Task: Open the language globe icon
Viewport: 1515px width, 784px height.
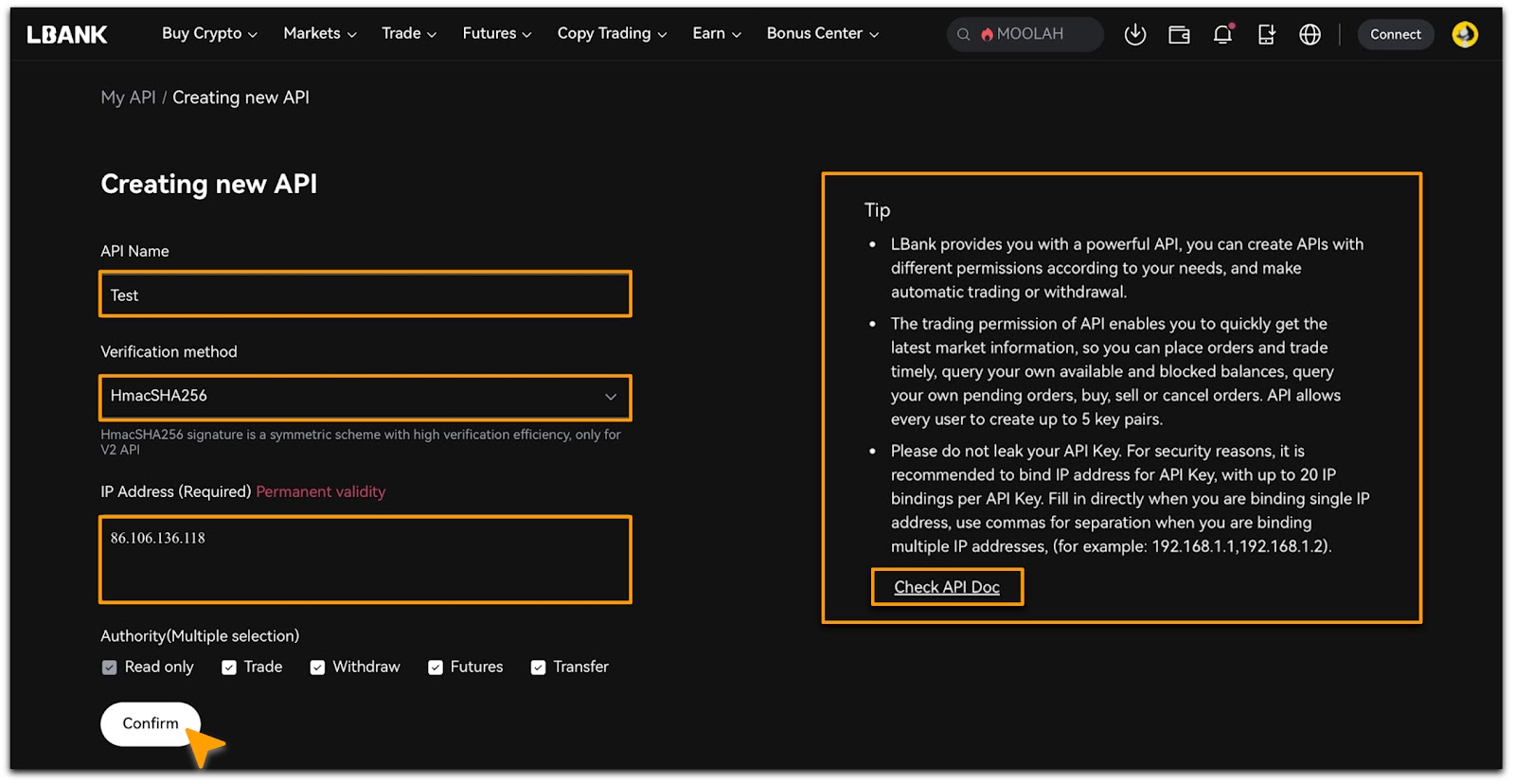Action: 1310,35
